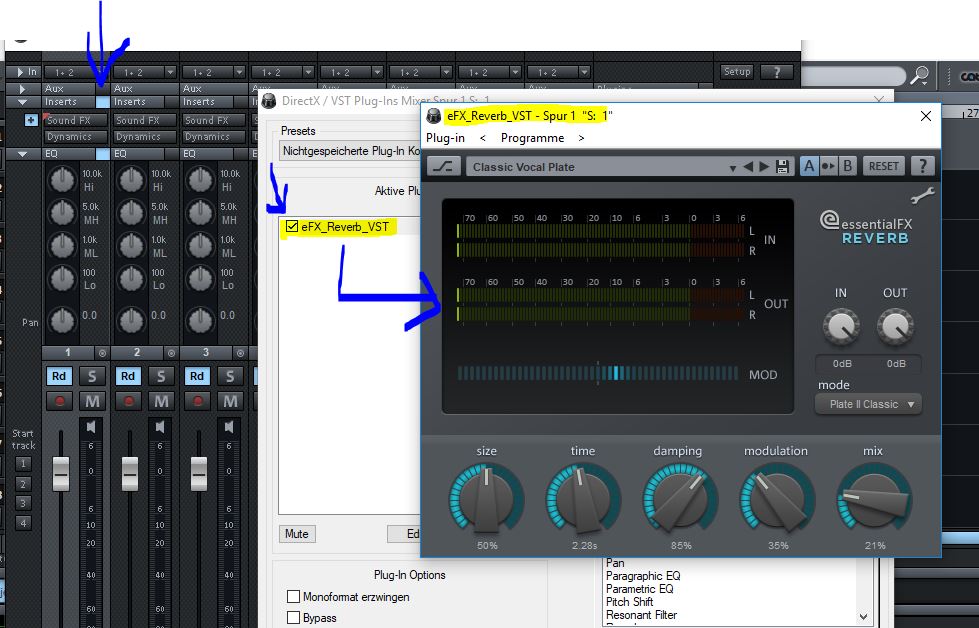Image resolution: width=979 pixels, height=628 pixels.
Task: Click the > next programme item
Action: (581, 138)
